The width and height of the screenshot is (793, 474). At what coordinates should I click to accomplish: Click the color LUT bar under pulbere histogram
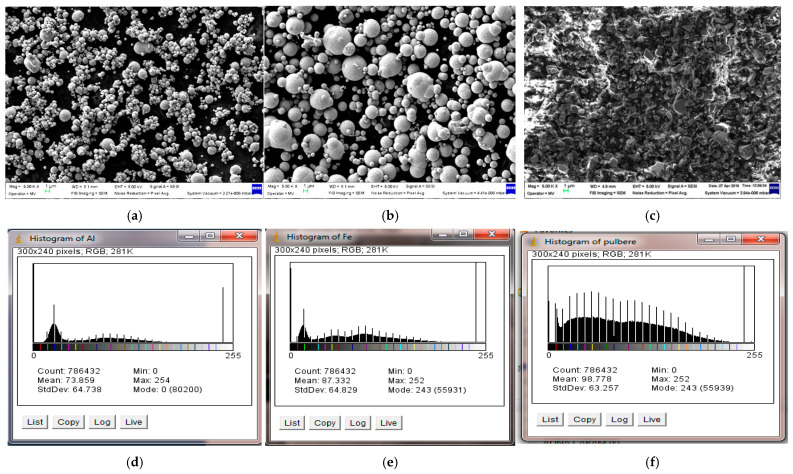point(651,347)
